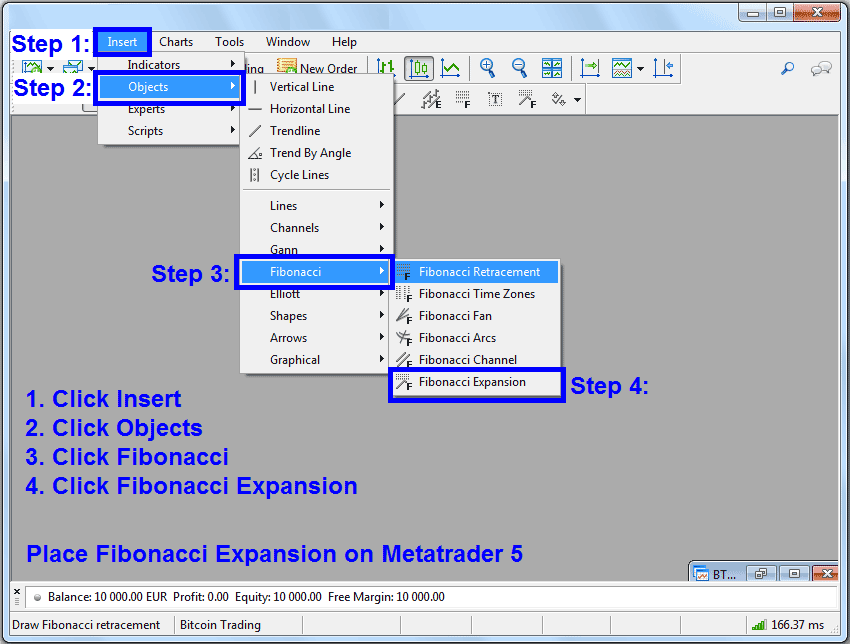Select the Elliott wave toolbar icon
The width and height of the screenshot is (850, 644).
(x=431, y=99)
